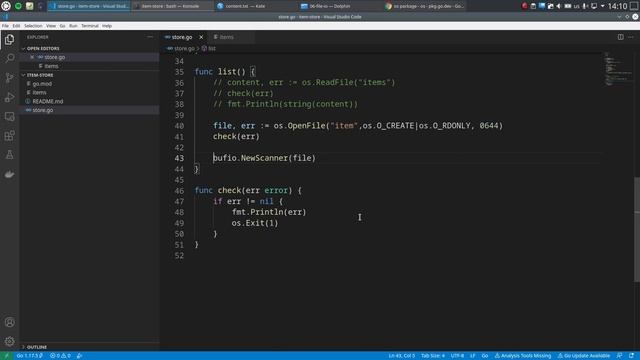Open the KDE application launcher
Screen dimensions: 640x360
[x=6, y=6]
